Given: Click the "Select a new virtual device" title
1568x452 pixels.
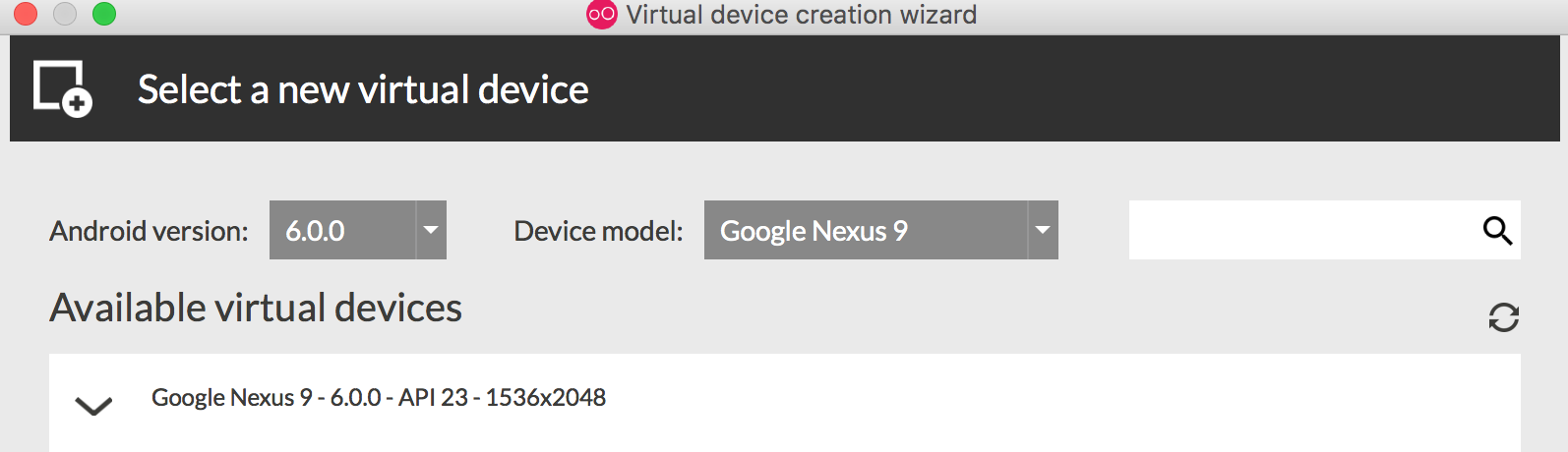Looking at the screenshot, I should (363, 89).
